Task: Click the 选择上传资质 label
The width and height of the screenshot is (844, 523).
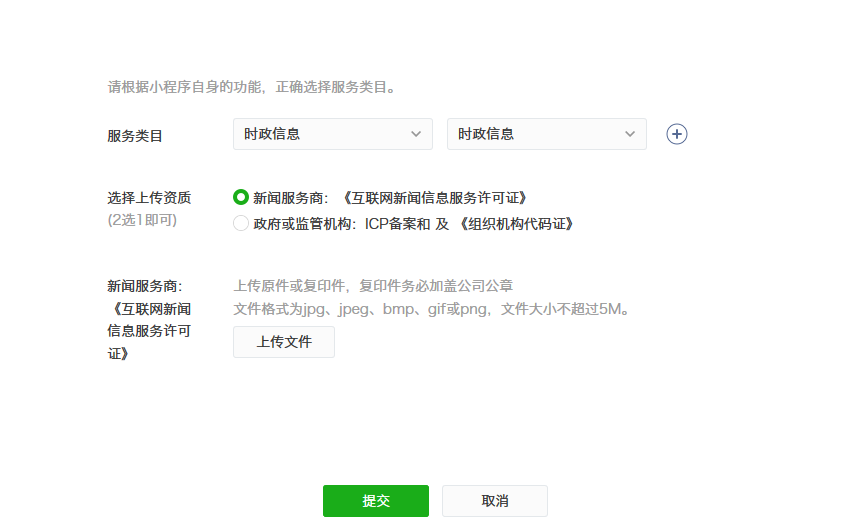Action: 149,198
